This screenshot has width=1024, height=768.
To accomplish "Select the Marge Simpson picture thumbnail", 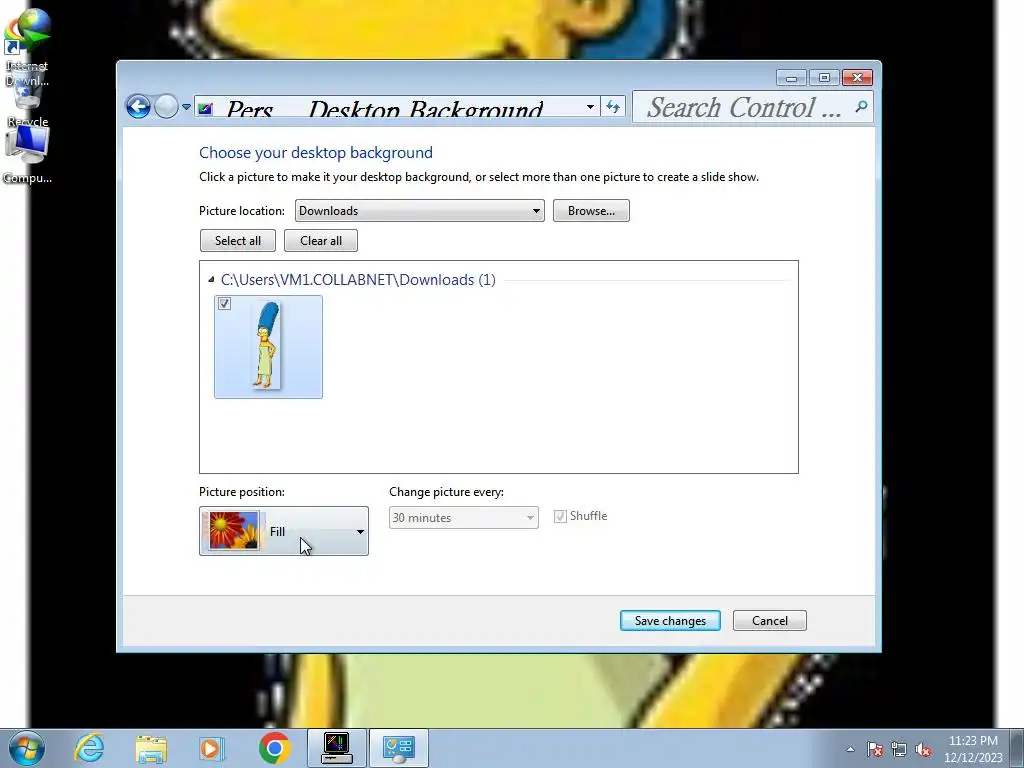I will click(268, 347).
